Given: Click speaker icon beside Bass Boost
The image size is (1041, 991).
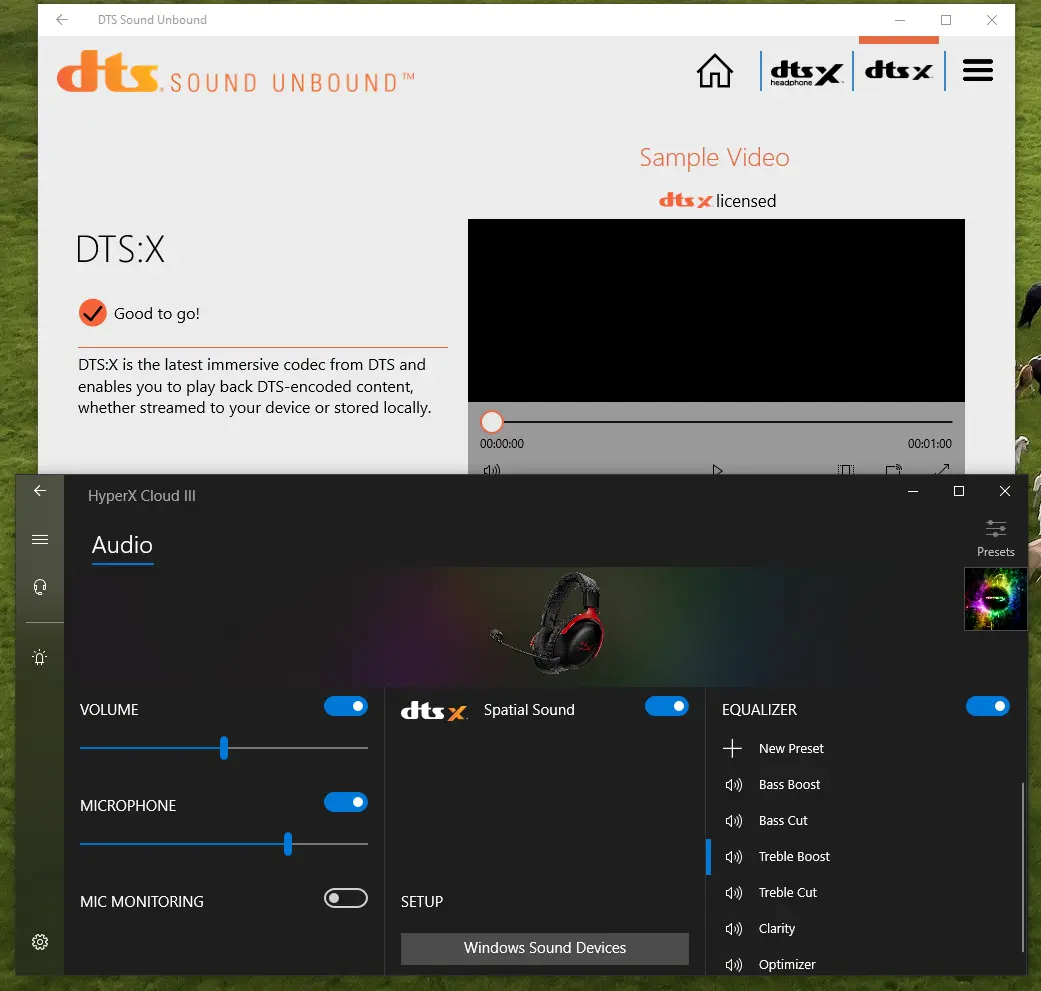Looking at the screenshot, I should point(733,785).
